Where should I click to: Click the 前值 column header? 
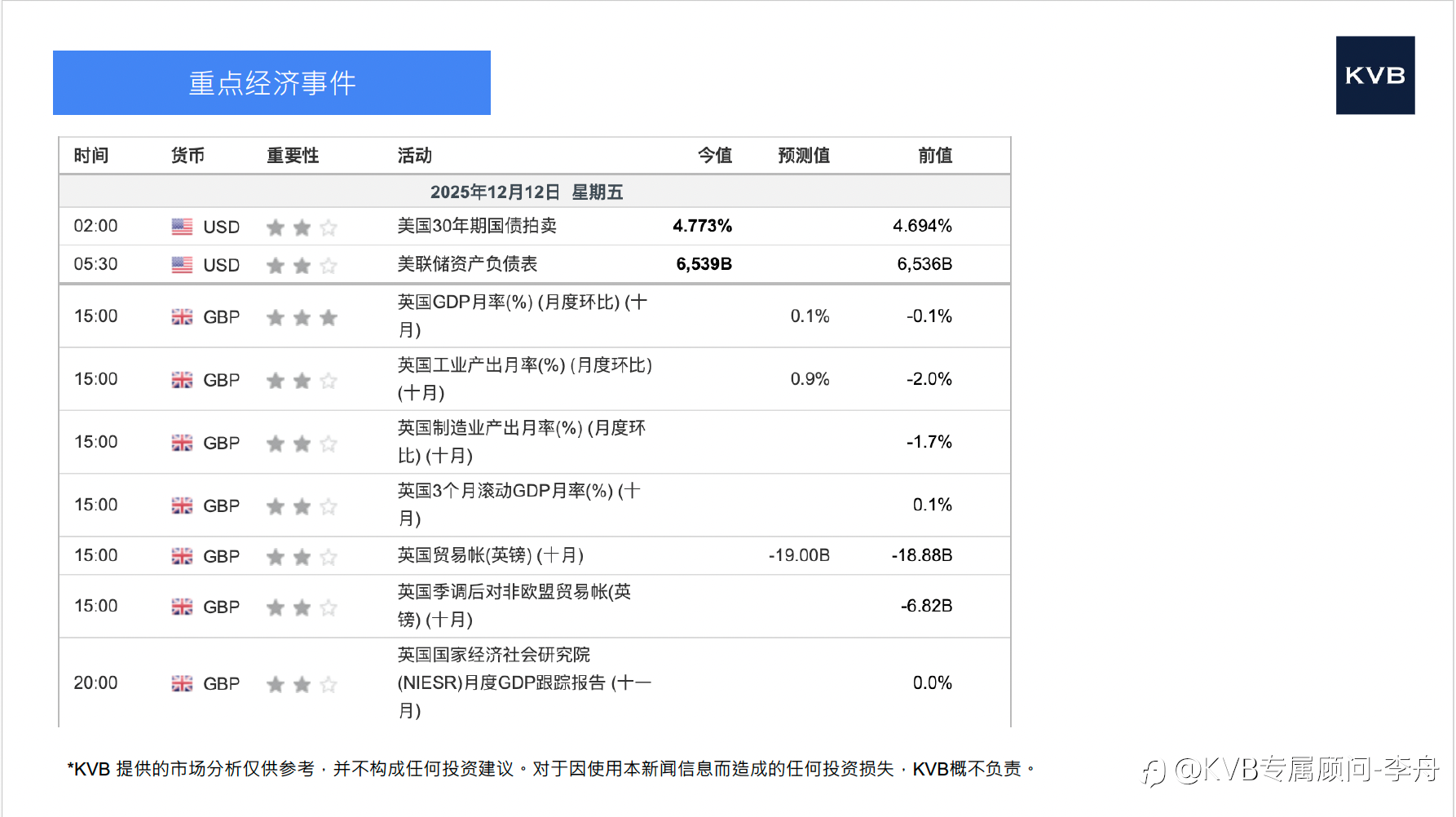pos(934,156)
